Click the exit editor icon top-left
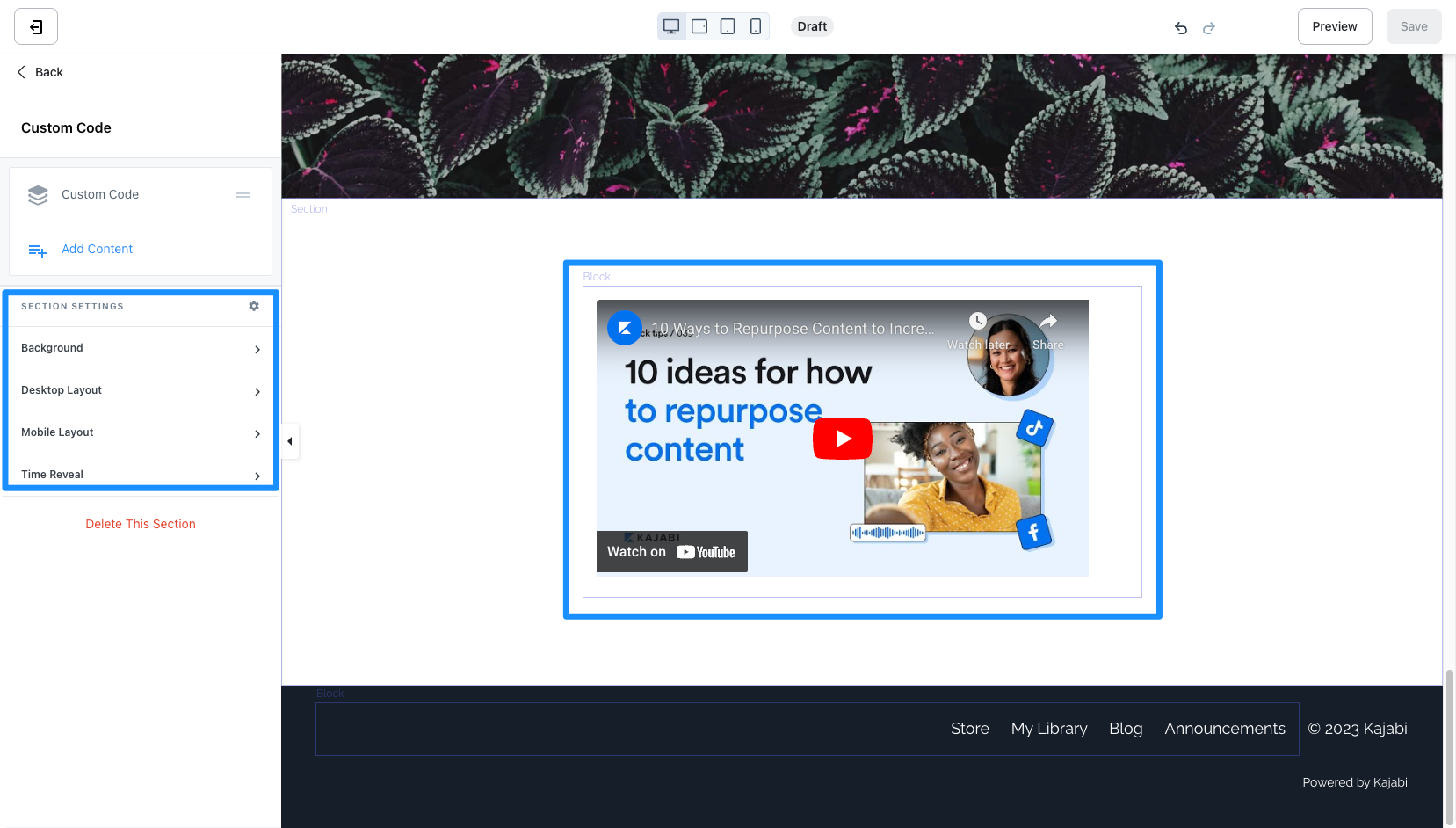Viewport: 1456px width, 828px height. [x=36, y=26]
